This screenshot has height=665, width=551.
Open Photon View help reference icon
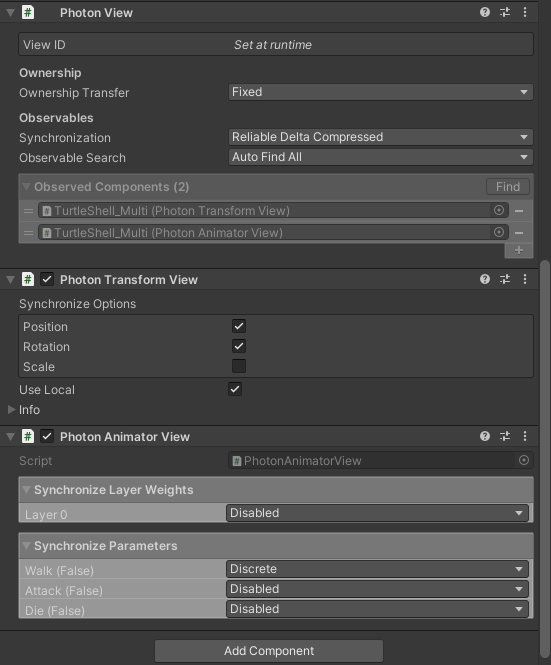click(485, 12)
